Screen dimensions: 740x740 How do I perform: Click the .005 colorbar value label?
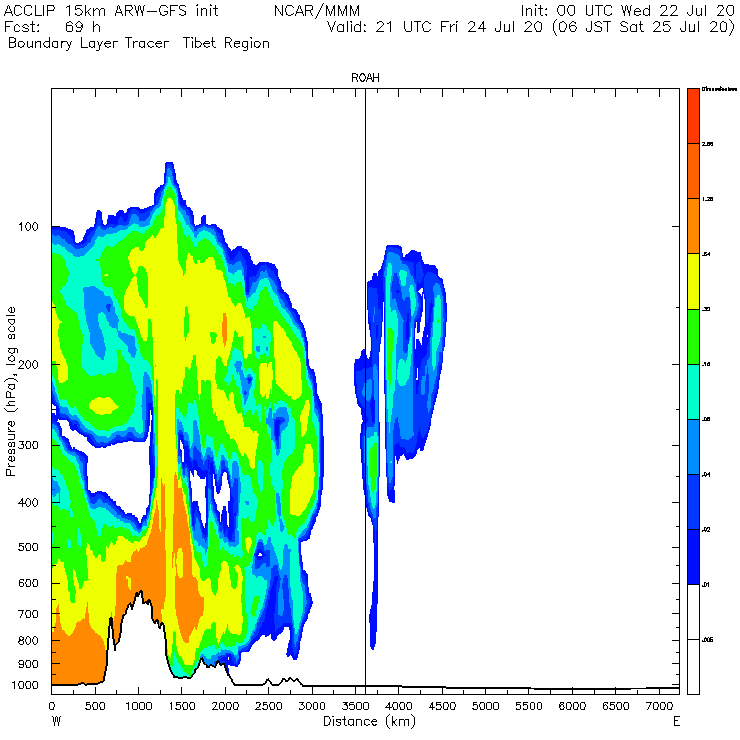point(707,640)
